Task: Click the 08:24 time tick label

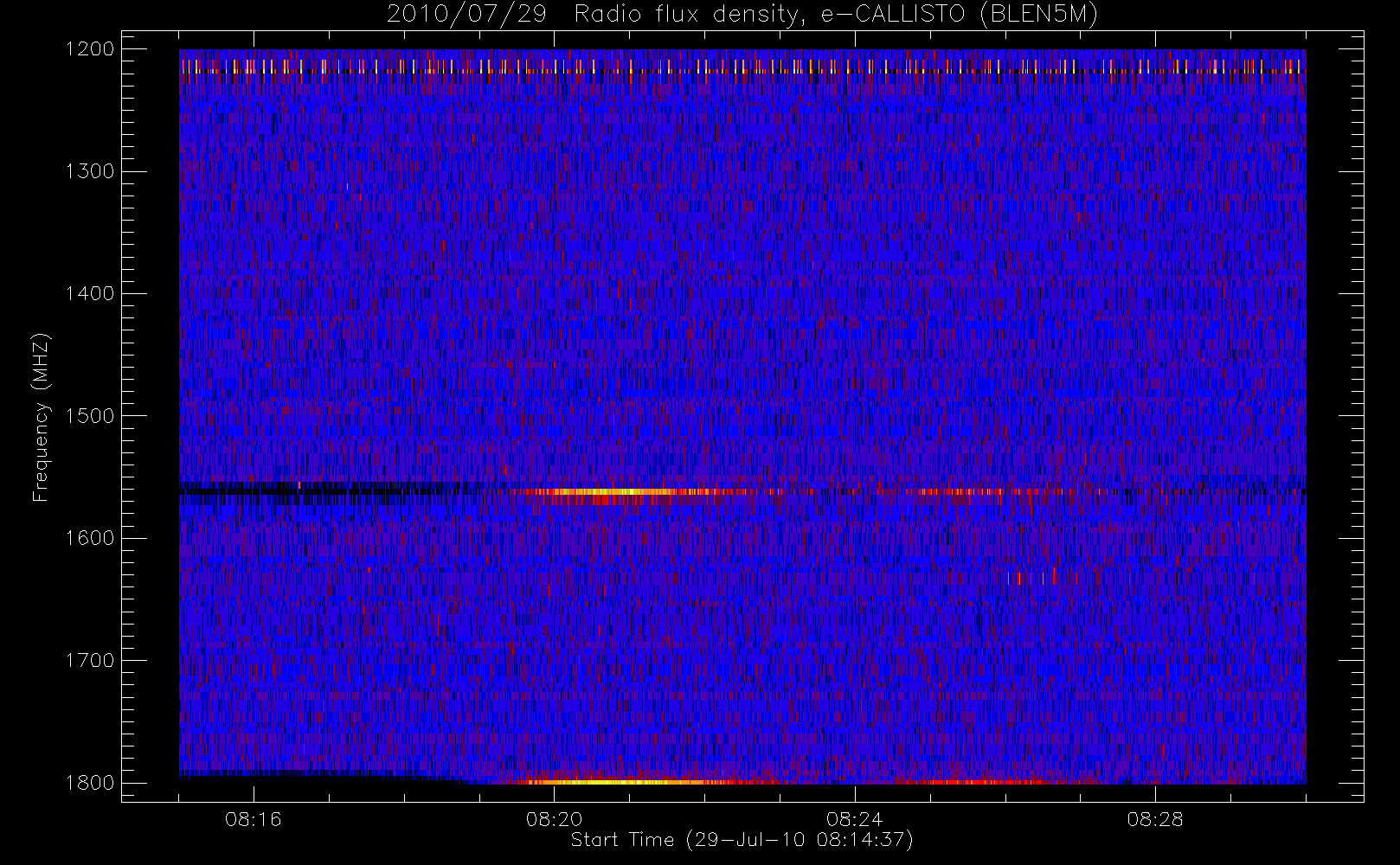Action: (x=855, y=819)
